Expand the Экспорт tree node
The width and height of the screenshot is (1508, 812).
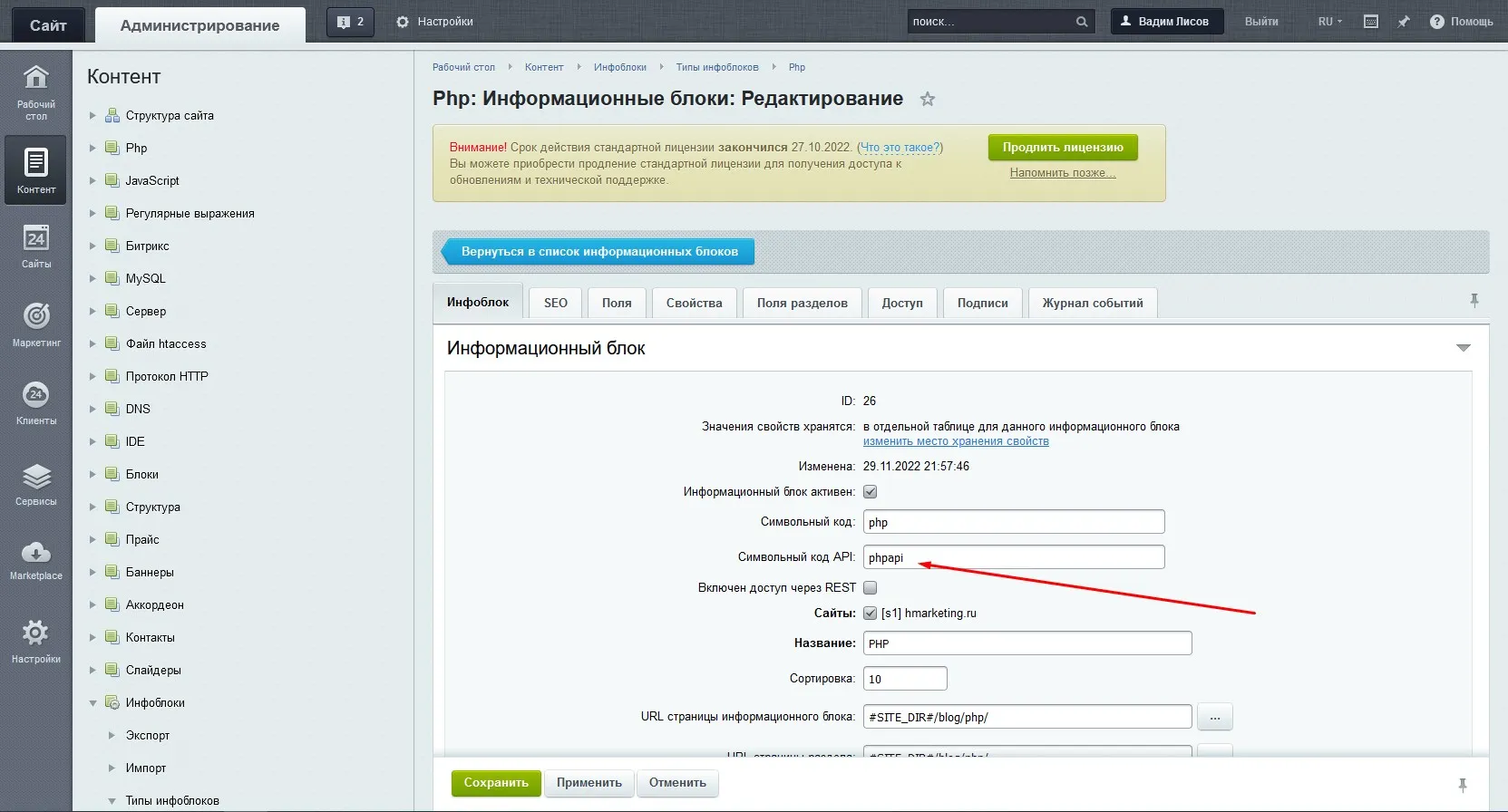point(112,735)
